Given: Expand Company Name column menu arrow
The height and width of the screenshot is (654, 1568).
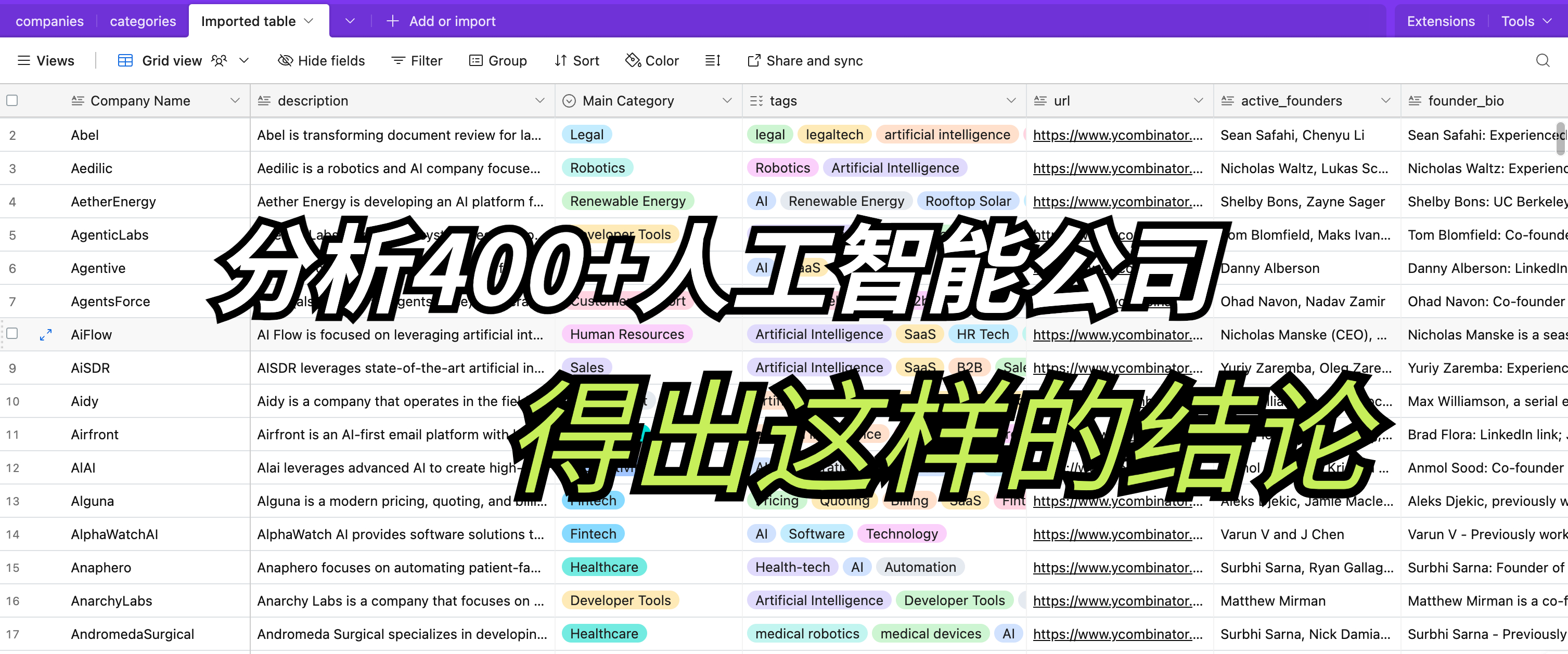Looking at the screenshot, I should point(235,100).
